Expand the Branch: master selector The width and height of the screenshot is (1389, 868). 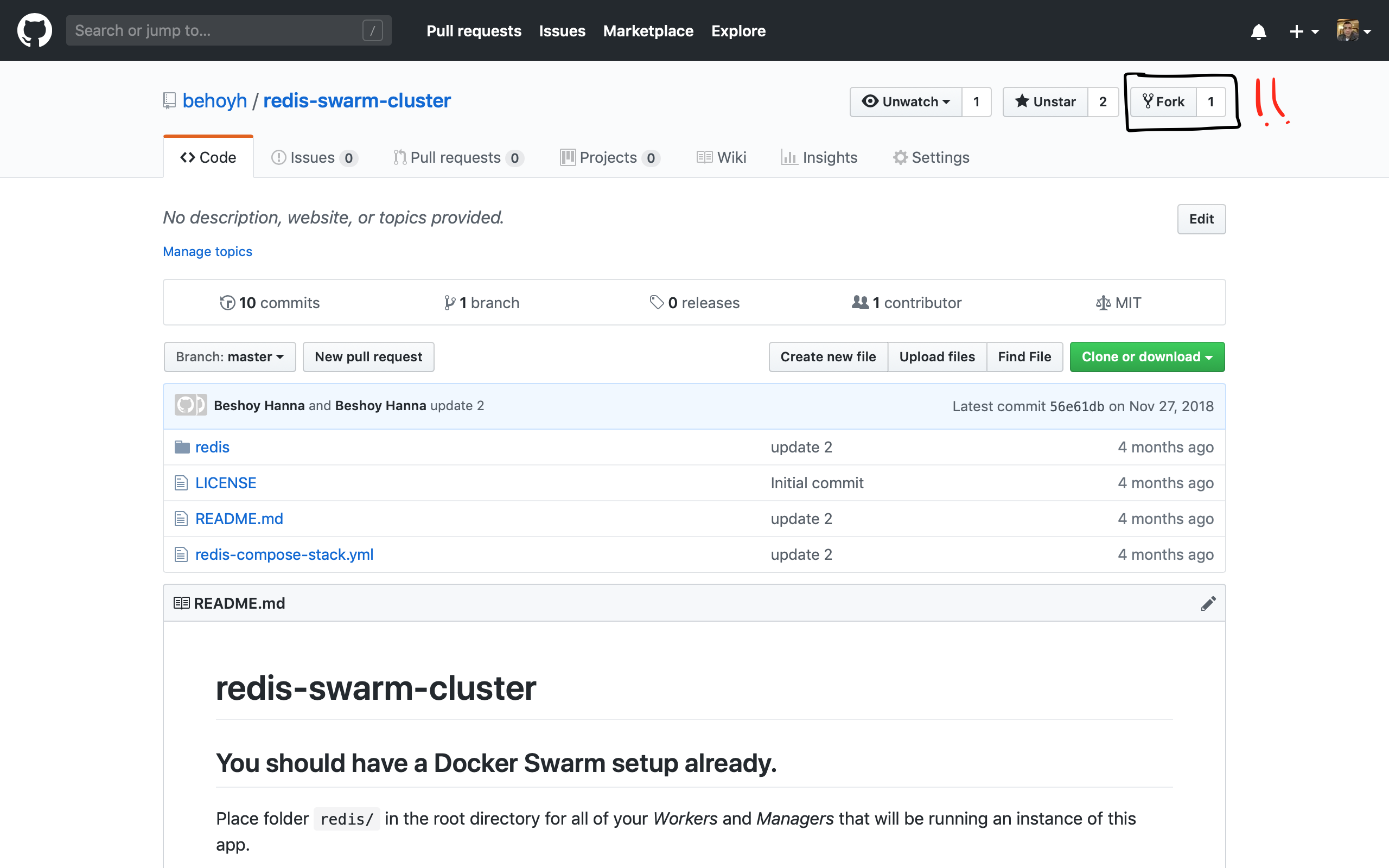click(x=230, y=356)
